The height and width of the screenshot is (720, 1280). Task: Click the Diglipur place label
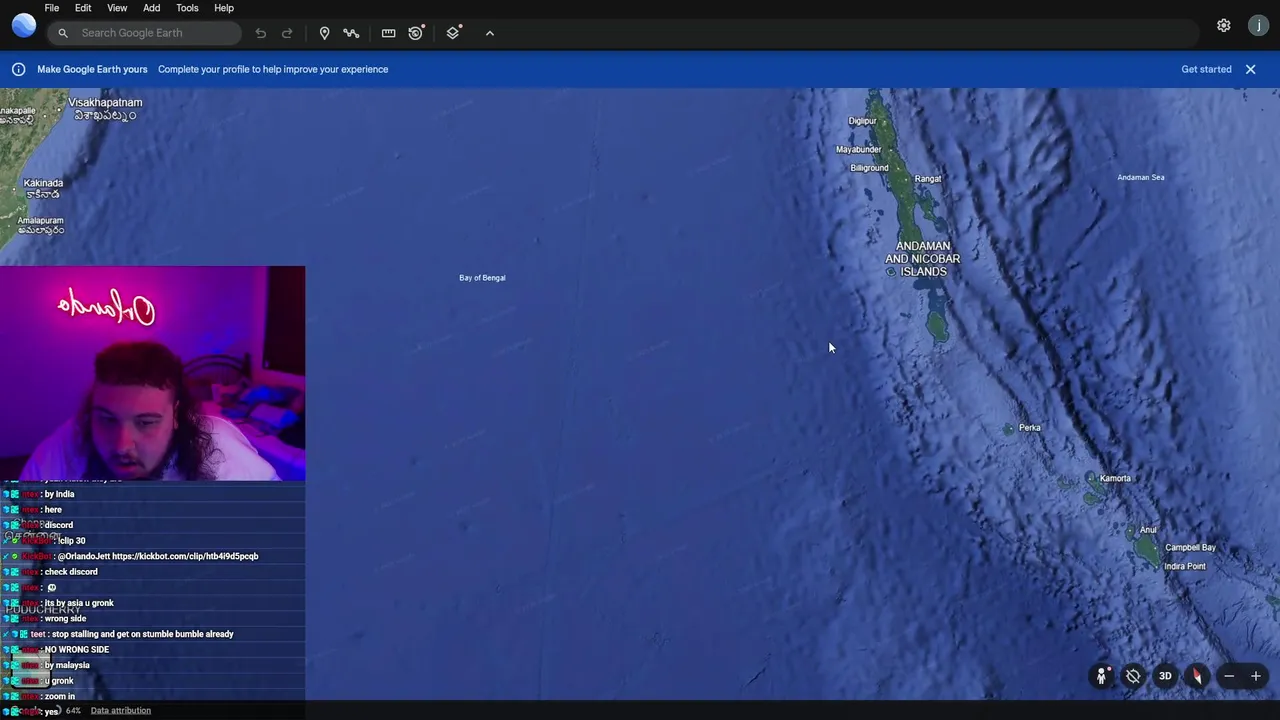click(862, 121)
